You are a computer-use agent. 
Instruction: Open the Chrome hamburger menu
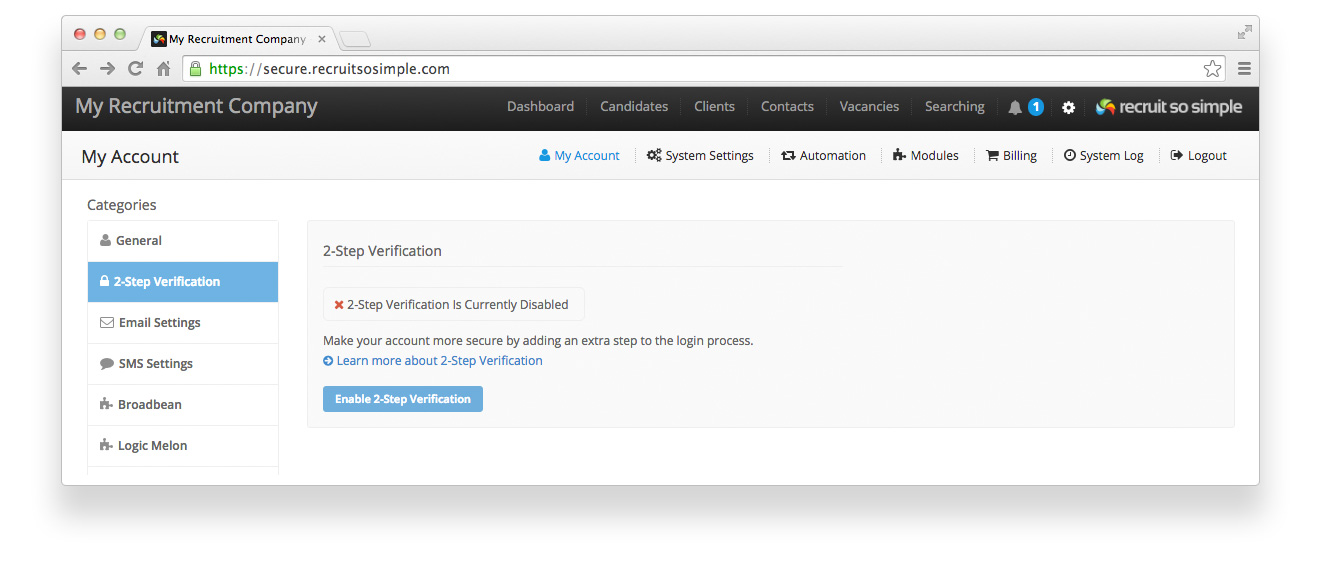pyautogui.click(x=1244, y=69)
